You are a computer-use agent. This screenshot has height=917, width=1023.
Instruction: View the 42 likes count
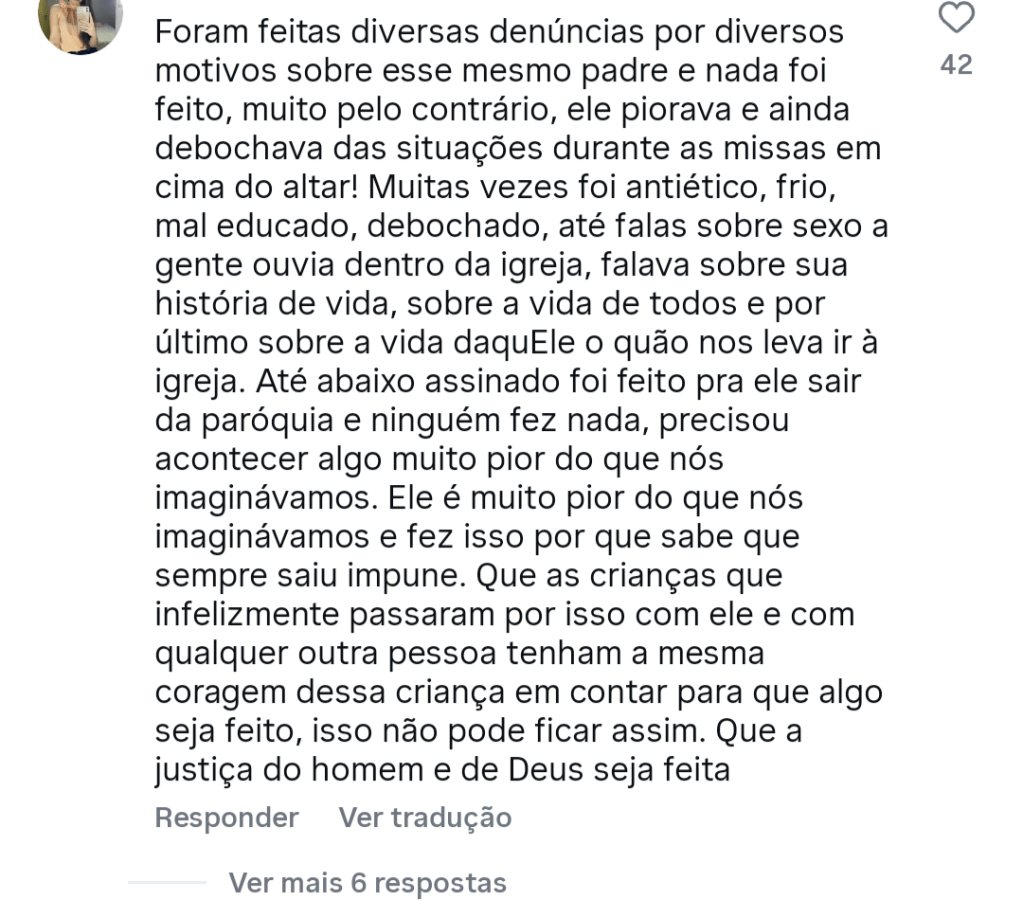(957, 65)
